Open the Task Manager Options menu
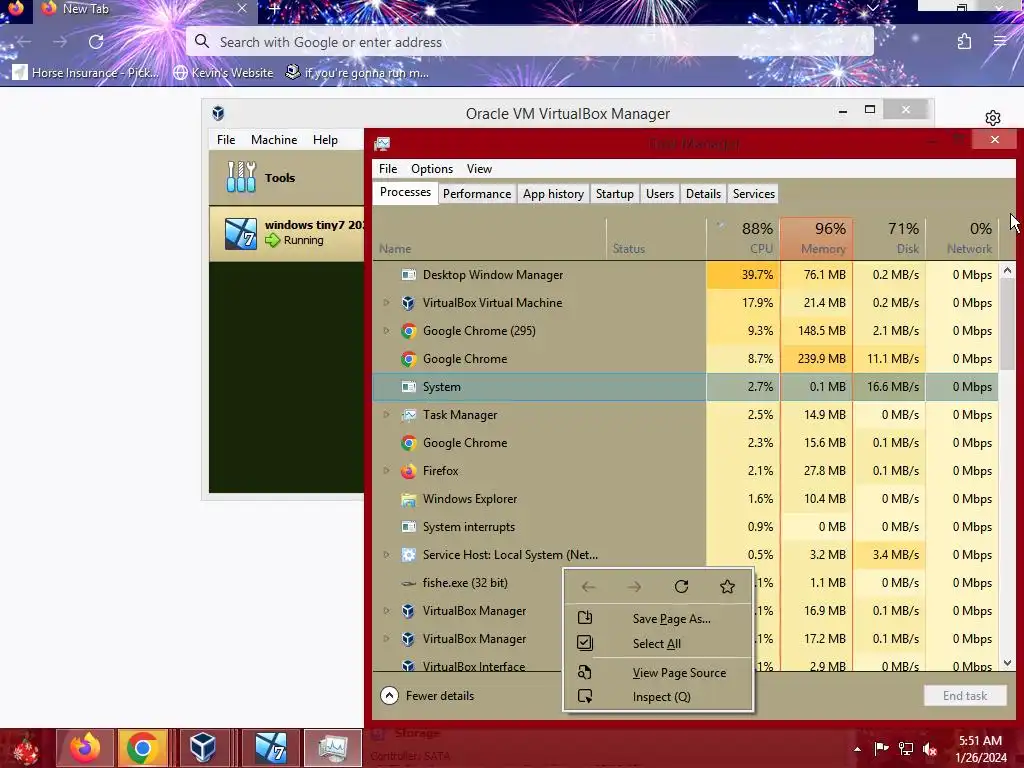Image resolution: width=1024 pixels, height=768 pixels. pyautogui.click(x=432, y=168)
